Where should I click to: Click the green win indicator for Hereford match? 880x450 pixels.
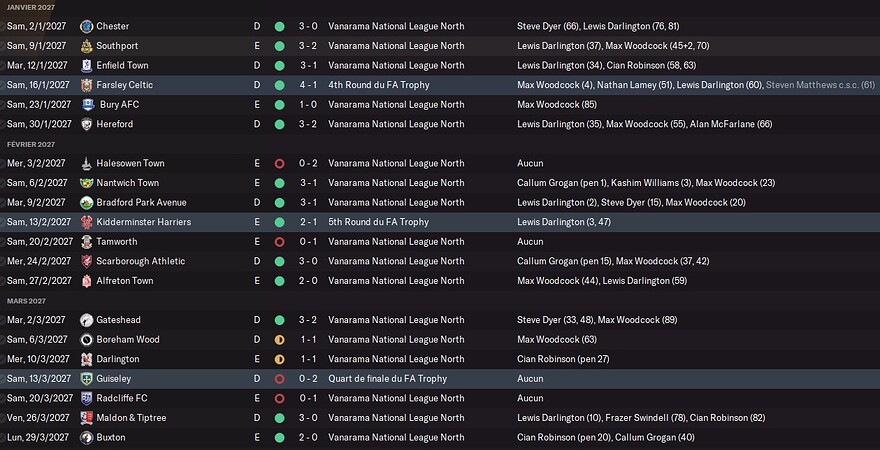[x=279, y=125]
